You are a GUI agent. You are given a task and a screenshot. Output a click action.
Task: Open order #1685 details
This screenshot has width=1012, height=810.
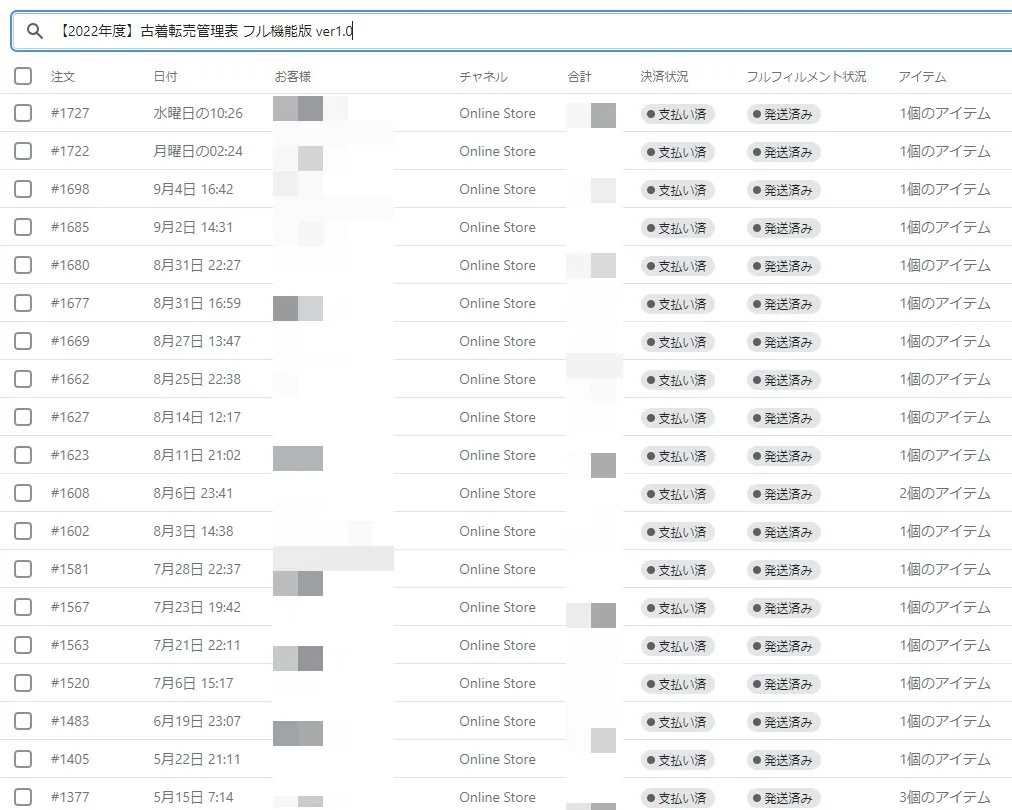pos(70,227)
